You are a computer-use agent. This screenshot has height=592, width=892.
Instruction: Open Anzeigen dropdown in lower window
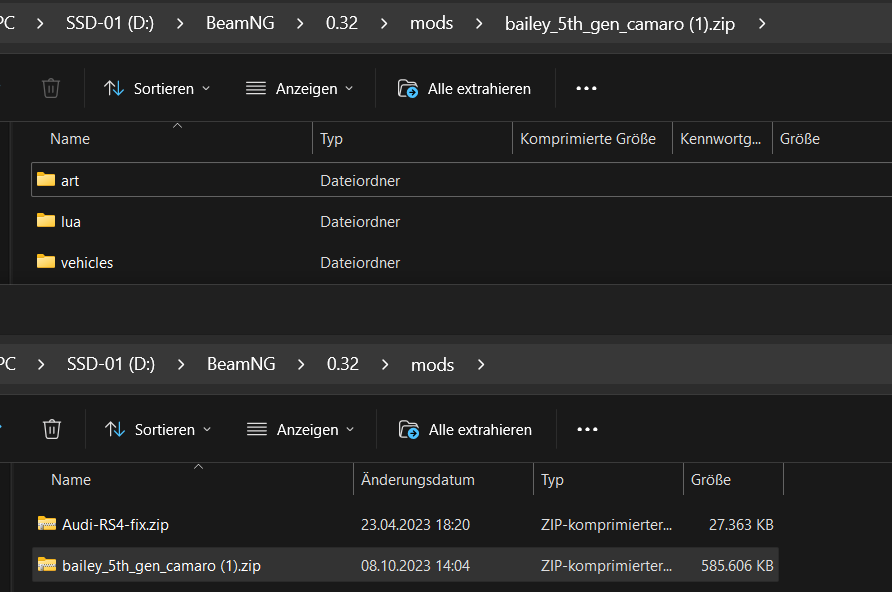(x=301, y=429)
